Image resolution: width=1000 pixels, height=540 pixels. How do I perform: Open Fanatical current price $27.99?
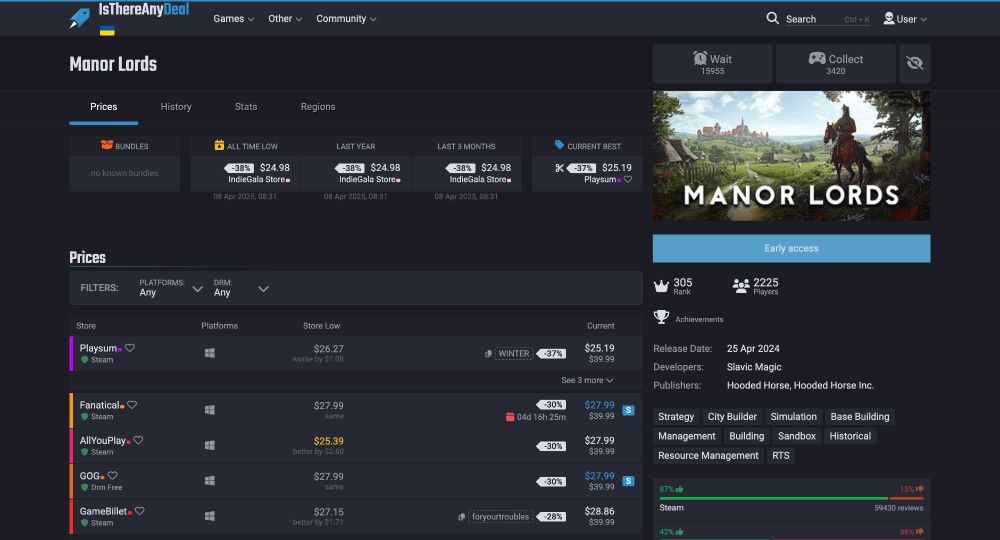pyautogui.click(x=599, y=405)
